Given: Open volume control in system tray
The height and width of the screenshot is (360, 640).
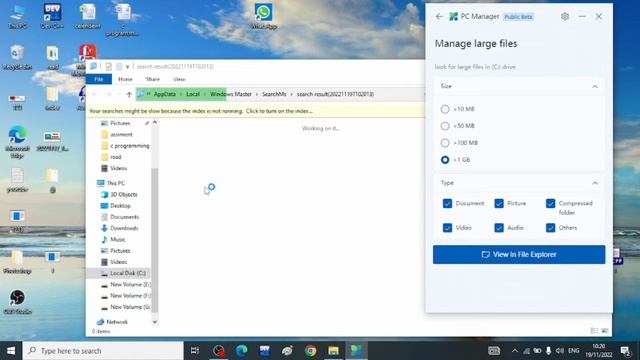Looking at the screenshot, I should [560, 351].
